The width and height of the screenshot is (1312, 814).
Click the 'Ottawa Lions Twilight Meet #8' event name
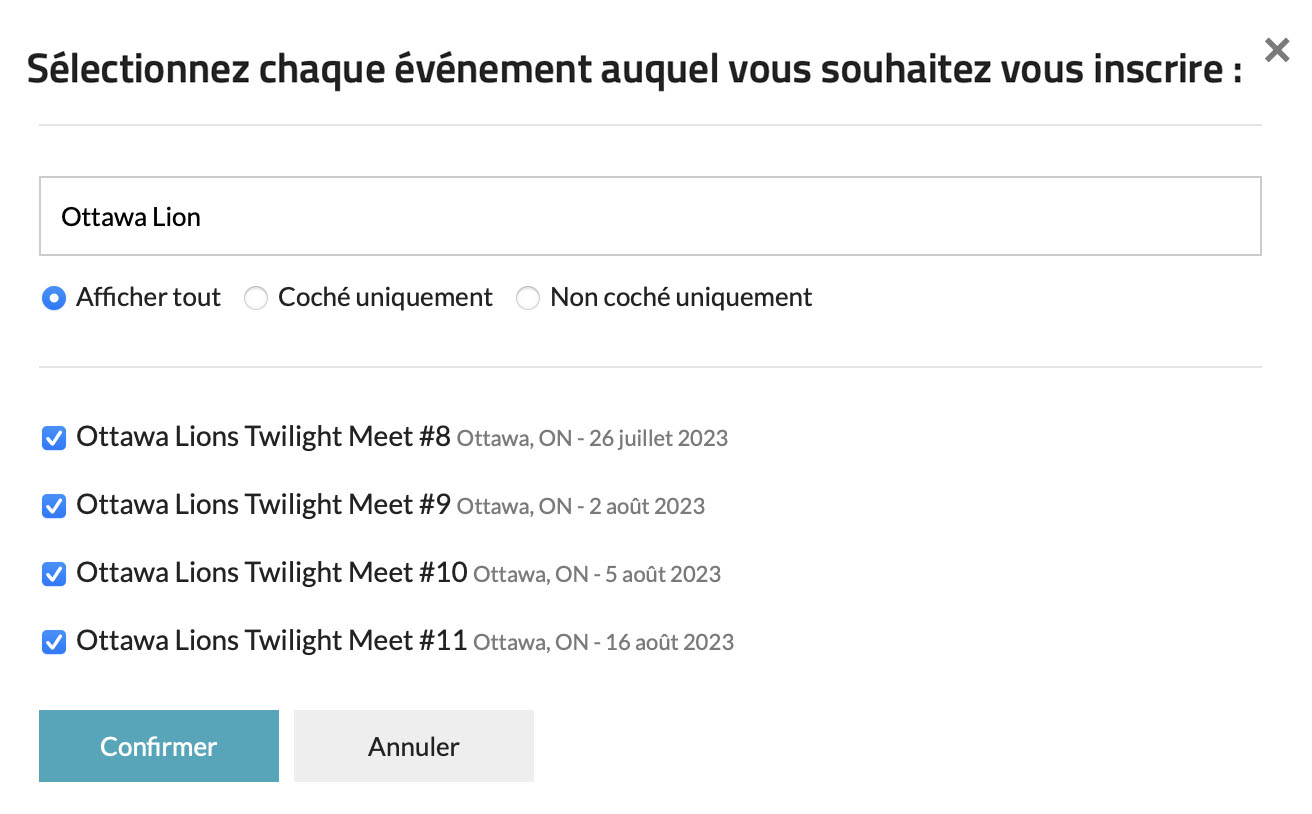pos(263,437)
